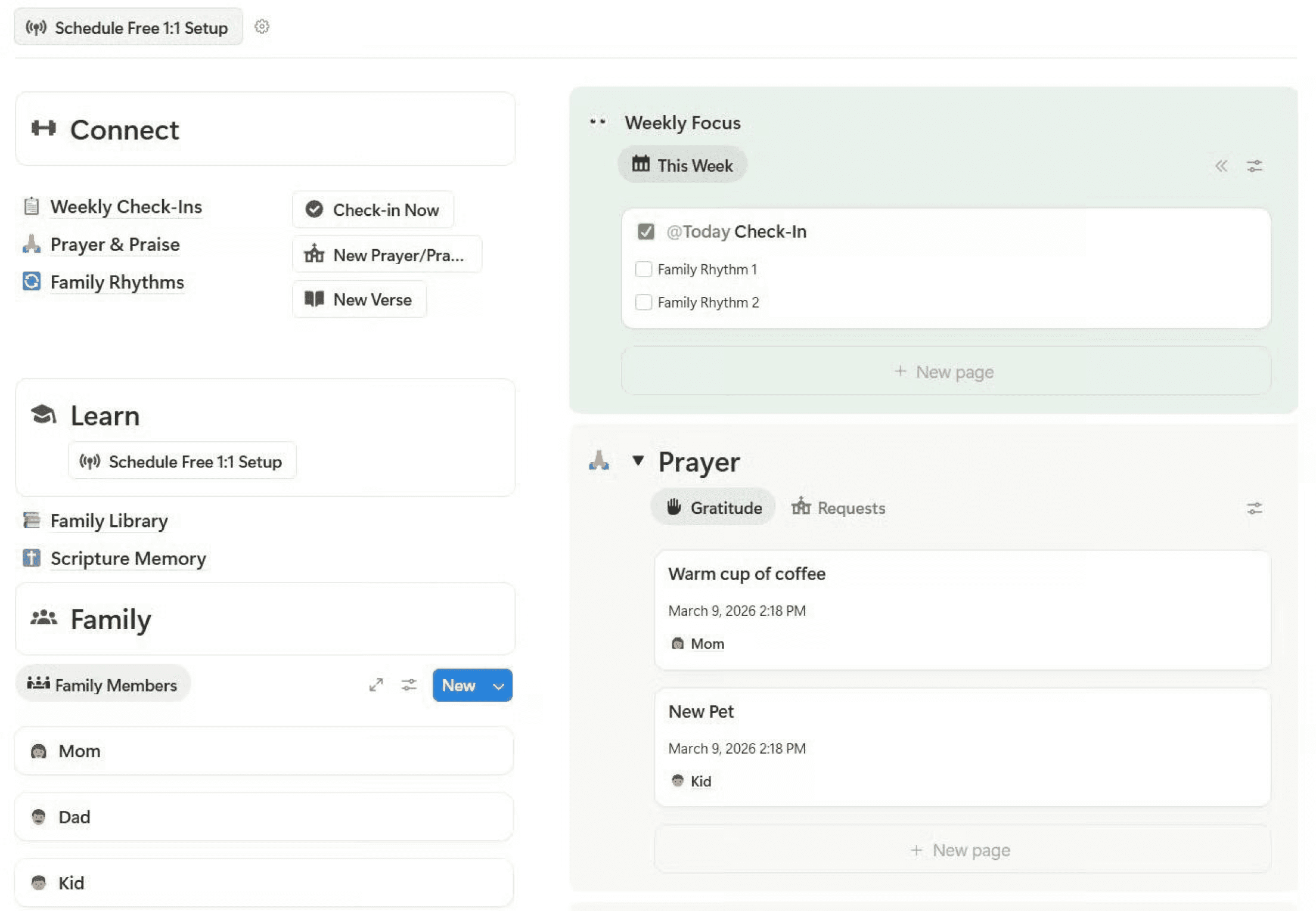Click expand-to-full-page arrows icon beside Family Members
This screenshot has width=1316, height=911.
coord(375,685)
